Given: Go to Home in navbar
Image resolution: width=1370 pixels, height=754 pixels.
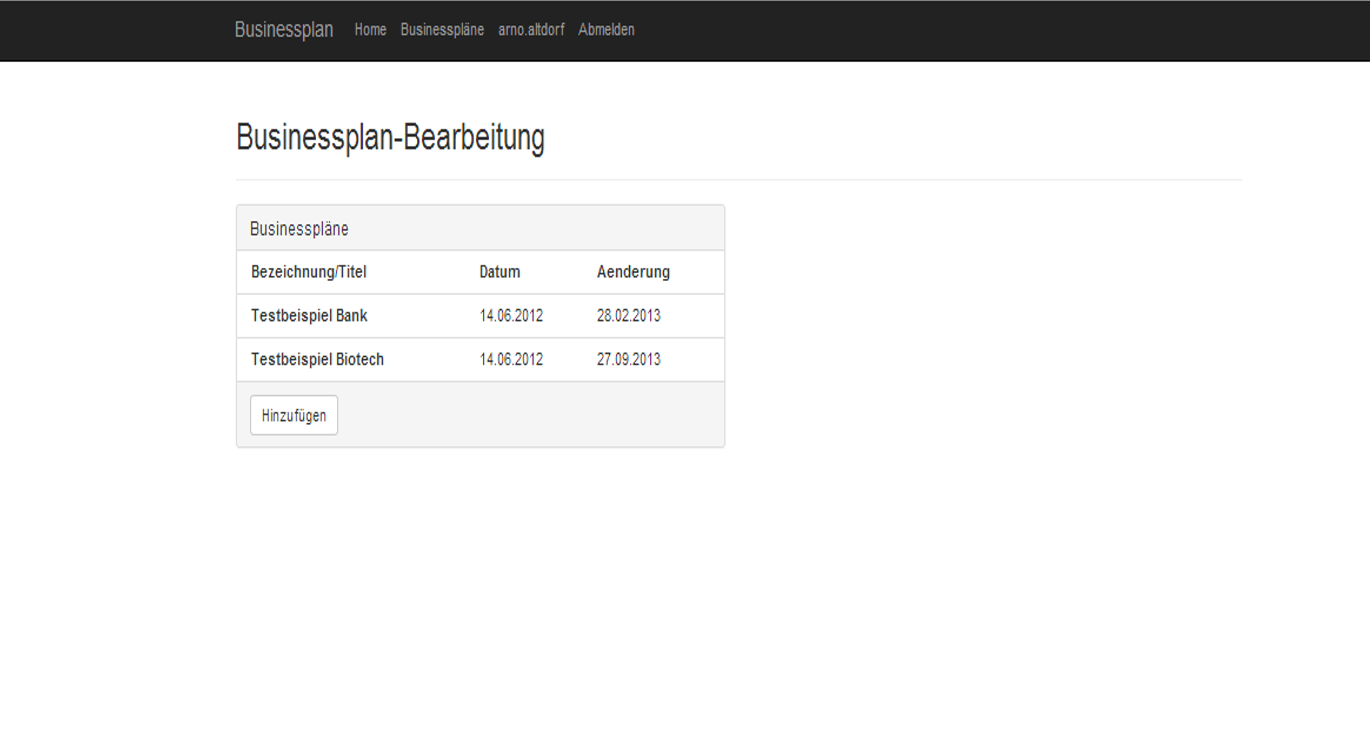Looking at the screenshot, I should tap(370, 30).
